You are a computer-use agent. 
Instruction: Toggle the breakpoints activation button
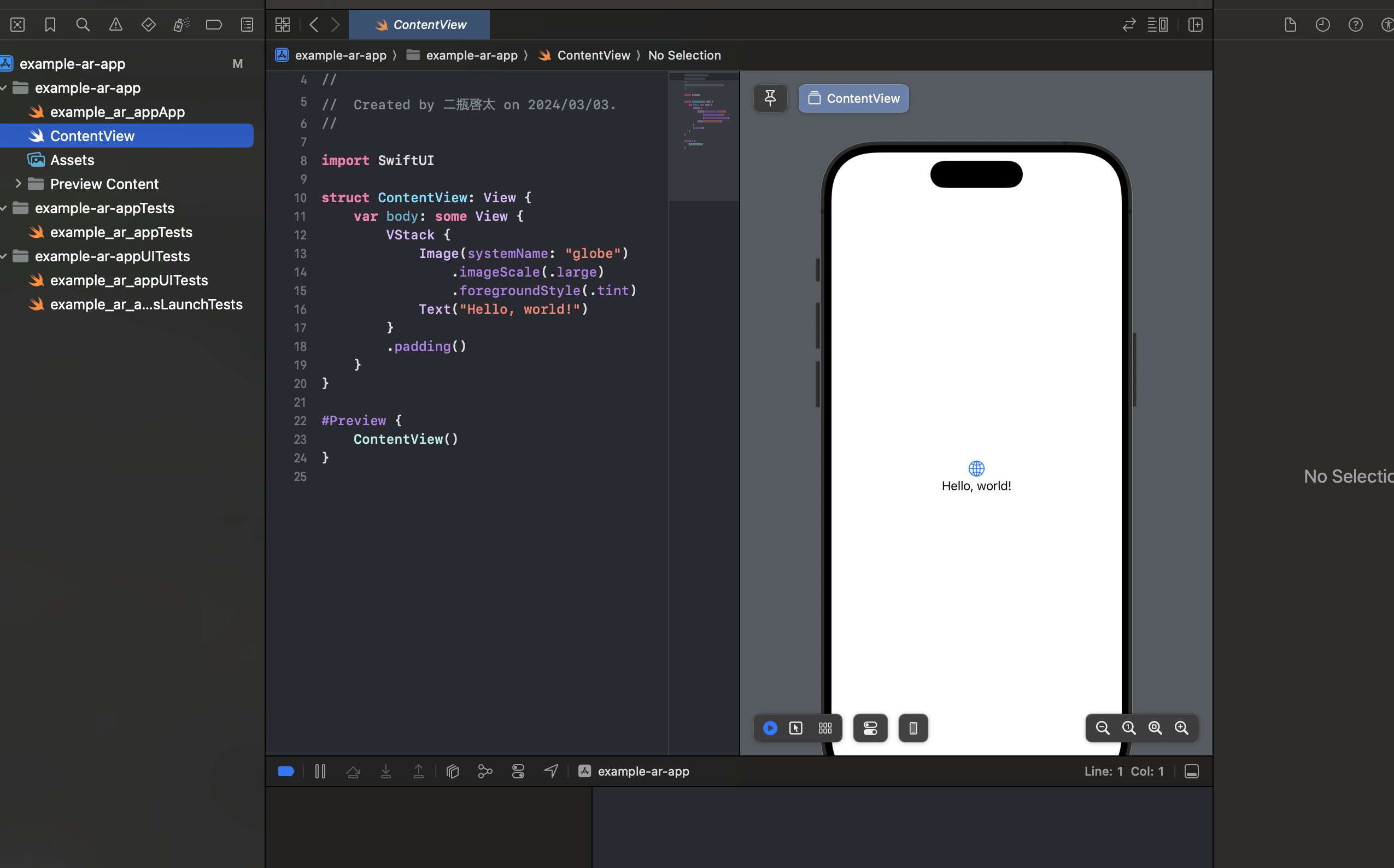(285, 771)
